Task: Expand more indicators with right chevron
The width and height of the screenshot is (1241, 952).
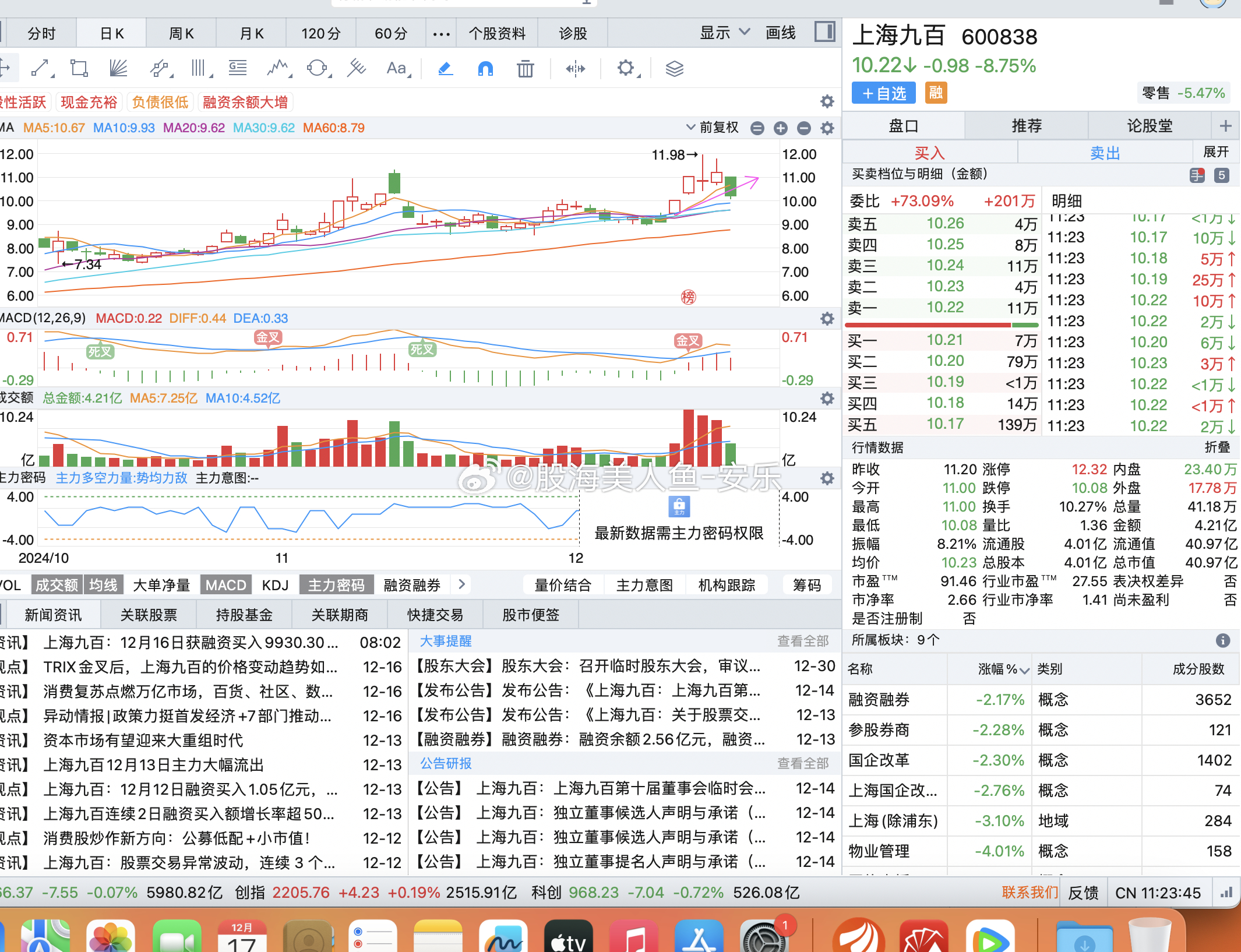Action: [x=462, y=584]
